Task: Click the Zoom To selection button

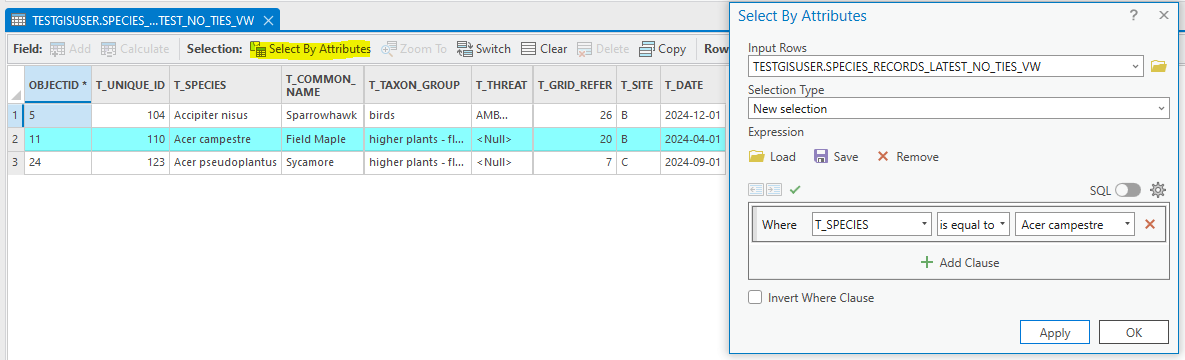Action: tap(414, 48)
